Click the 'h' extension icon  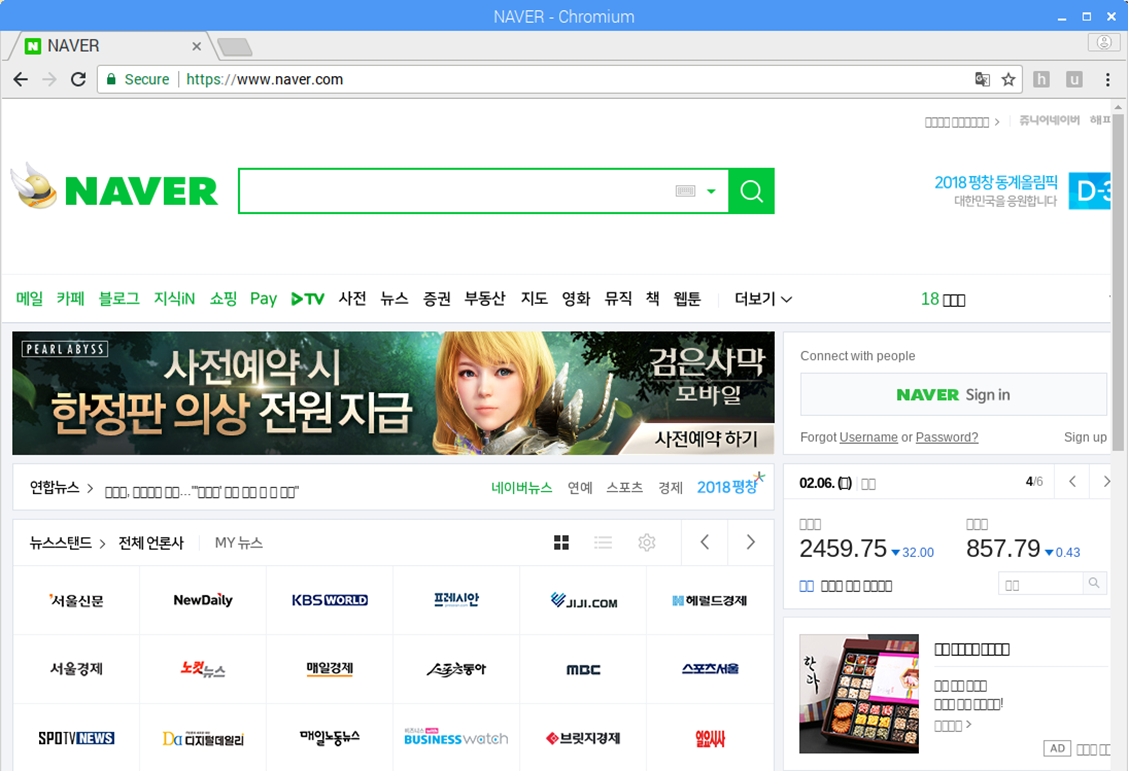point(1041,79)
